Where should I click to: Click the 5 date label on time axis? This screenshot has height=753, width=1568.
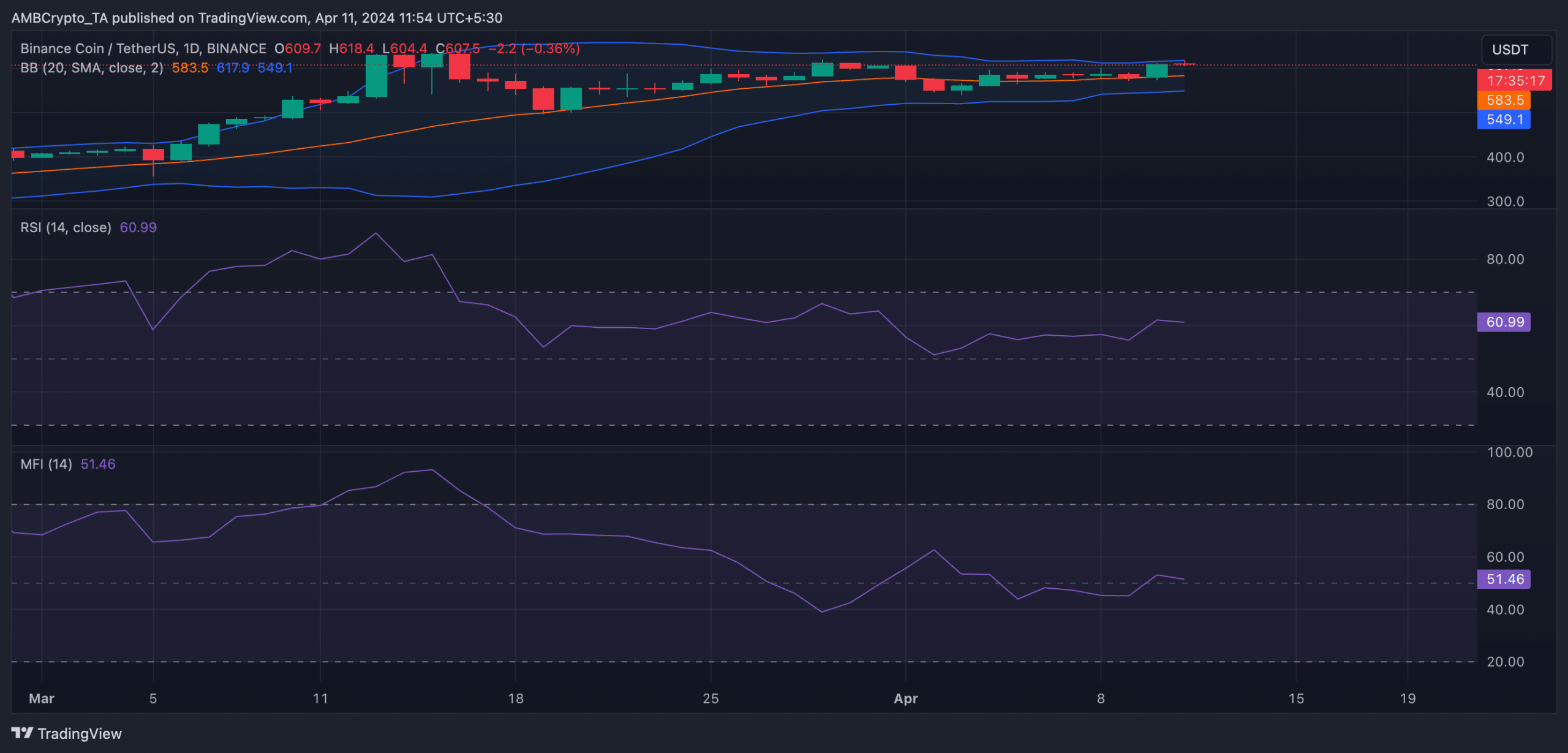click(x=153, y=698)
